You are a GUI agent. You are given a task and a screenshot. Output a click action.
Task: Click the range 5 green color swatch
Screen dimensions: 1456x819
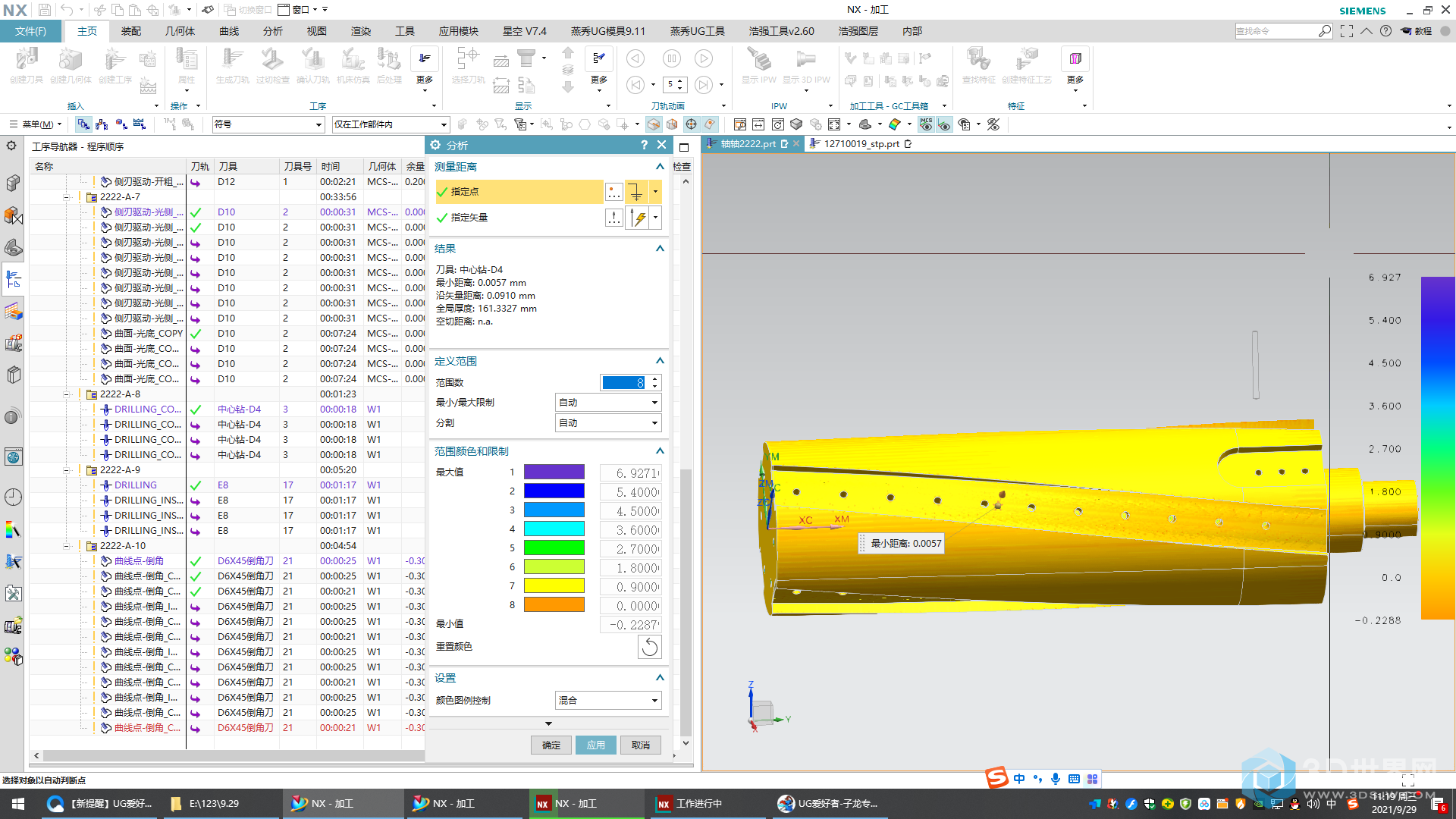click(554, 548)
